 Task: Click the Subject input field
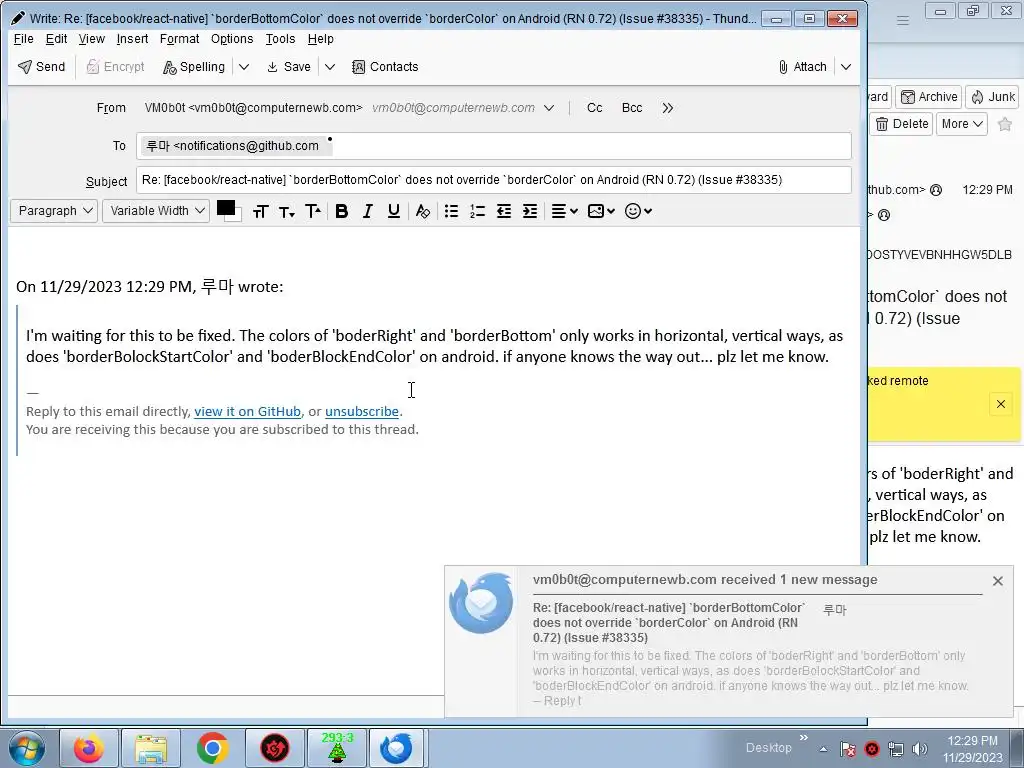coord(494,180)
